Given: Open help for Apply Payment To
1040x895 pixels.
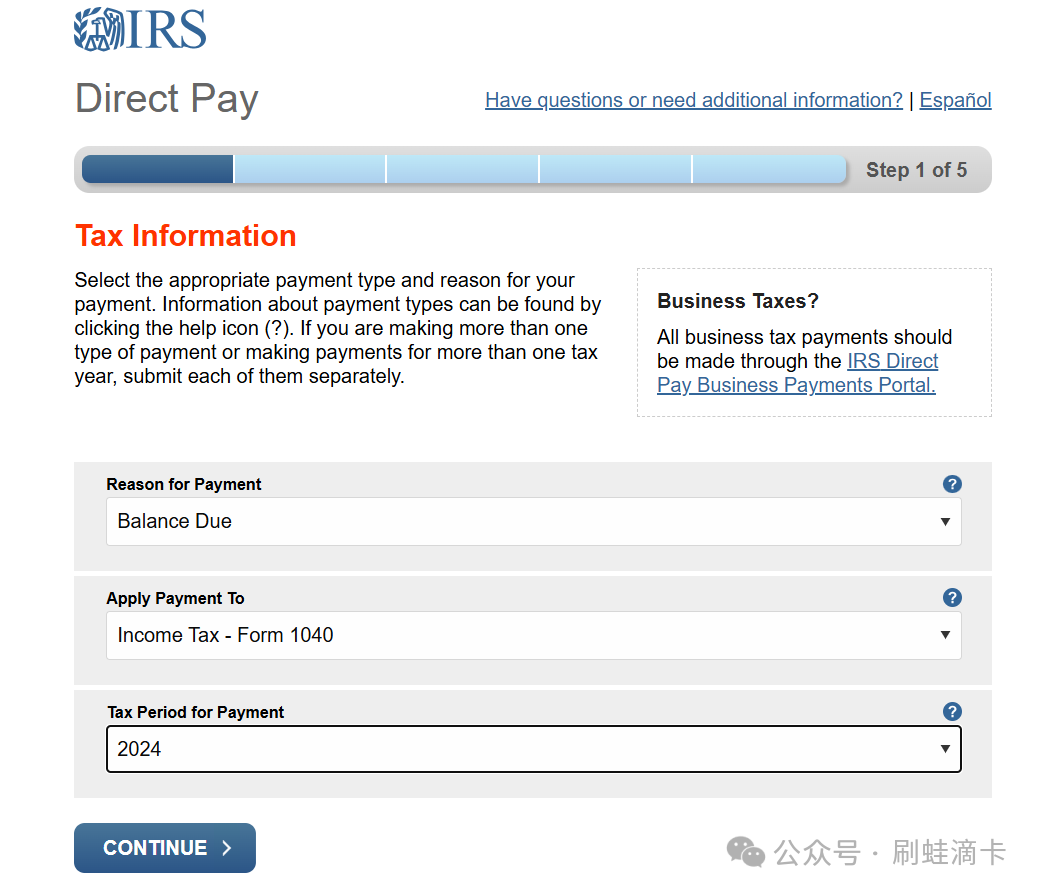Looking at the screenshot, I should point(952,598).
